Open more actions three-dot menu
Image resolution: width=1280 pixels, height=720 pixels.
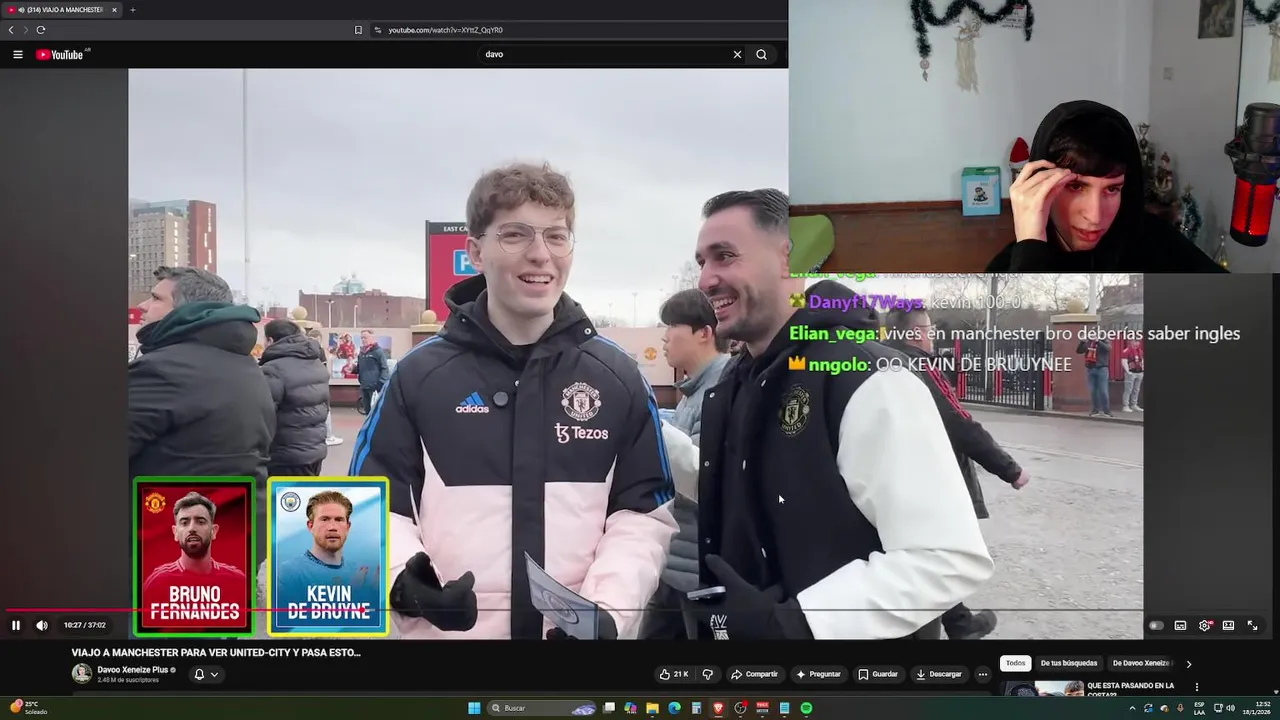[x=982, y=674]
